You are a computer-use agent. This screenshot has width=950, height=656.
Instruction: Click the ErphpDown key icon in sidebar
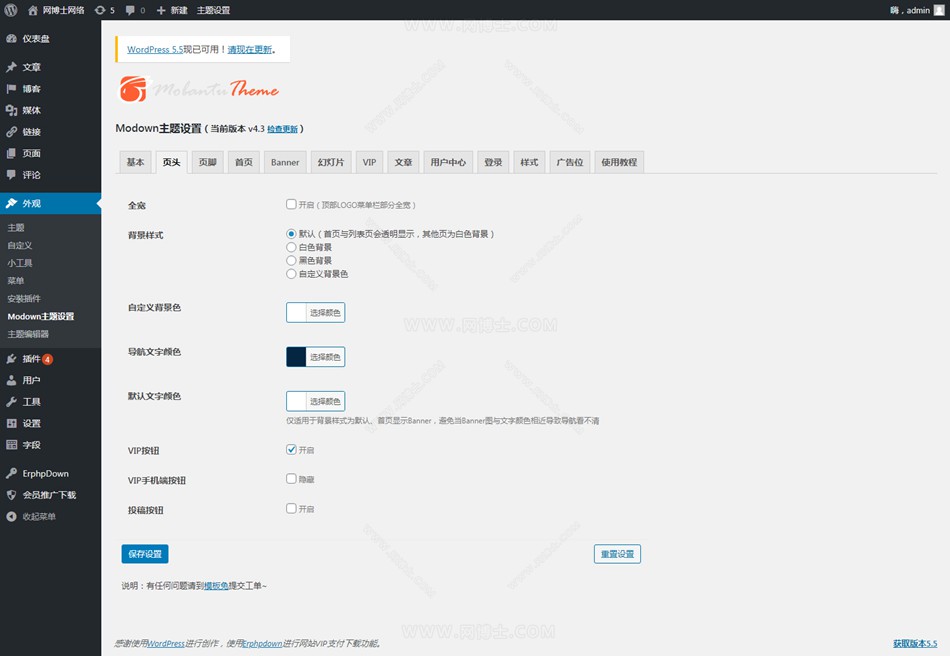[x=12, y=473]
